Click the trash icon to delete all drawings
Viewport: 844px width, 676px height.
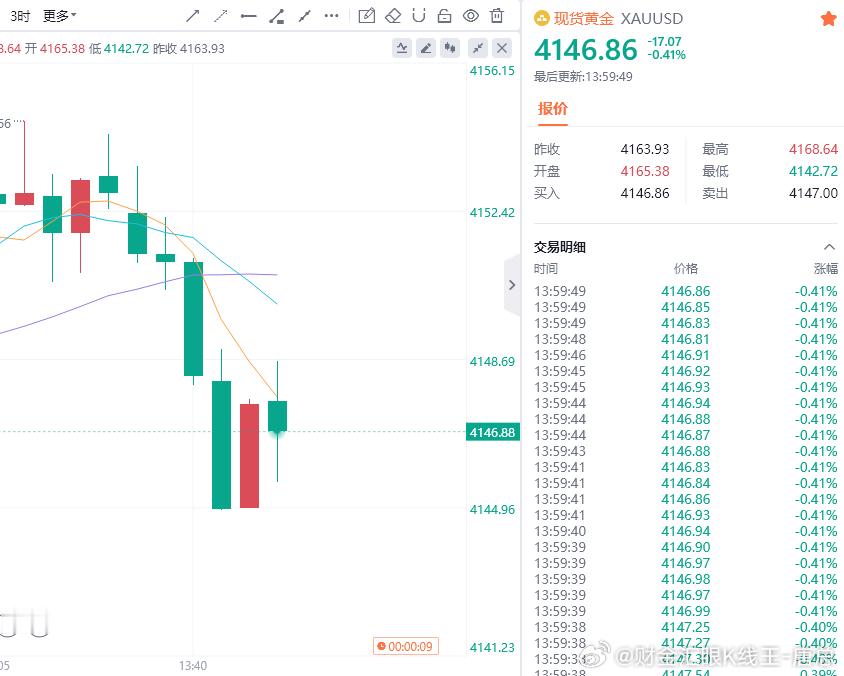(496, 15)
